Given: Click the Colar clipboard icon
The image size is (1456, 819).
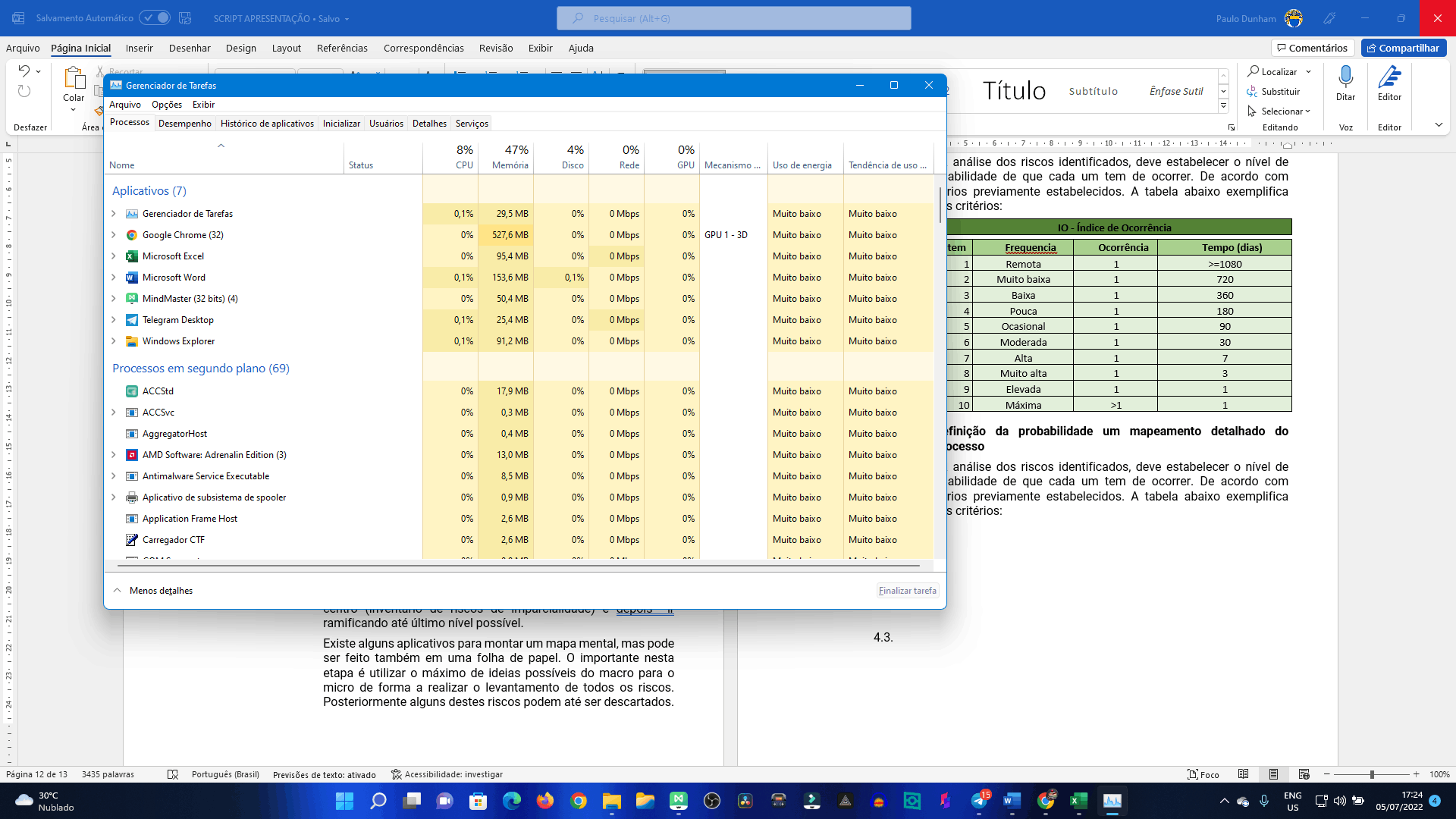Looking at the screenshot, I should point(74,78).
